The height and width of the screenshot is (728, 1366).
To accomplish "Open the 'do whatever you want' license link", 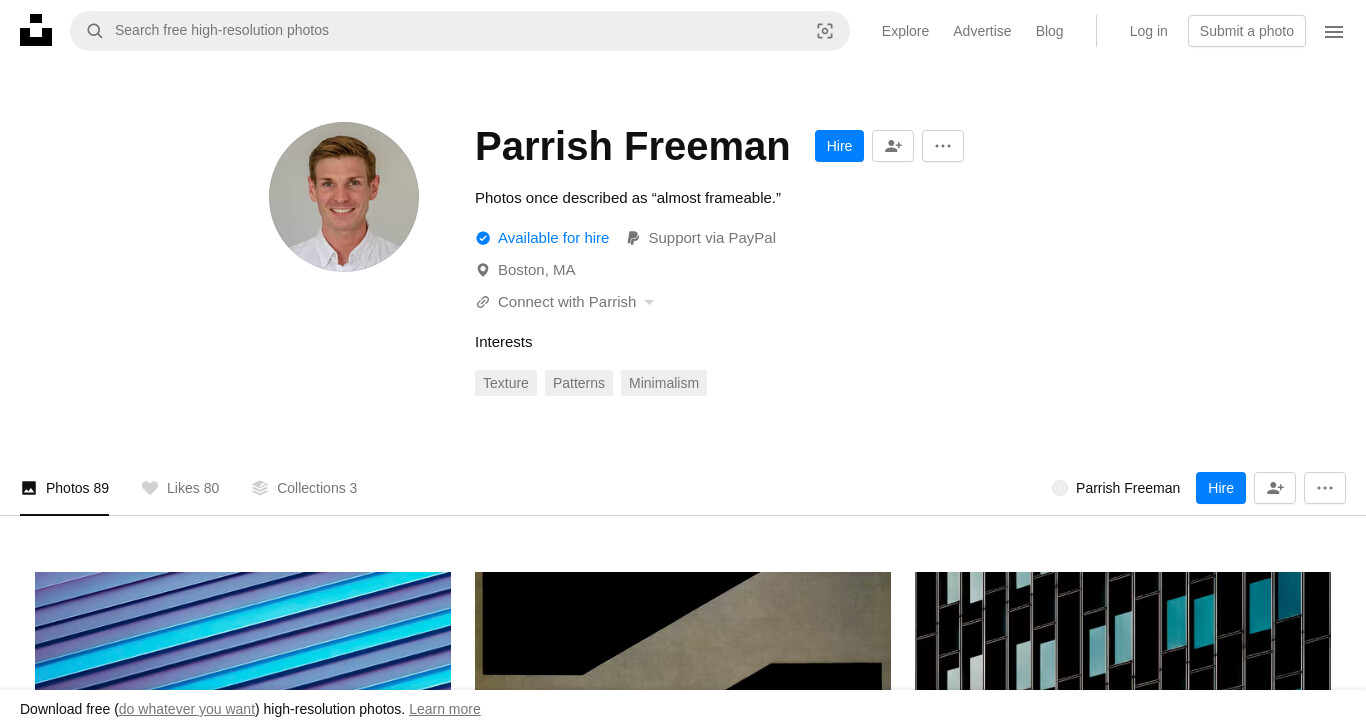I will pyautogui.click(x=187, y=709).
